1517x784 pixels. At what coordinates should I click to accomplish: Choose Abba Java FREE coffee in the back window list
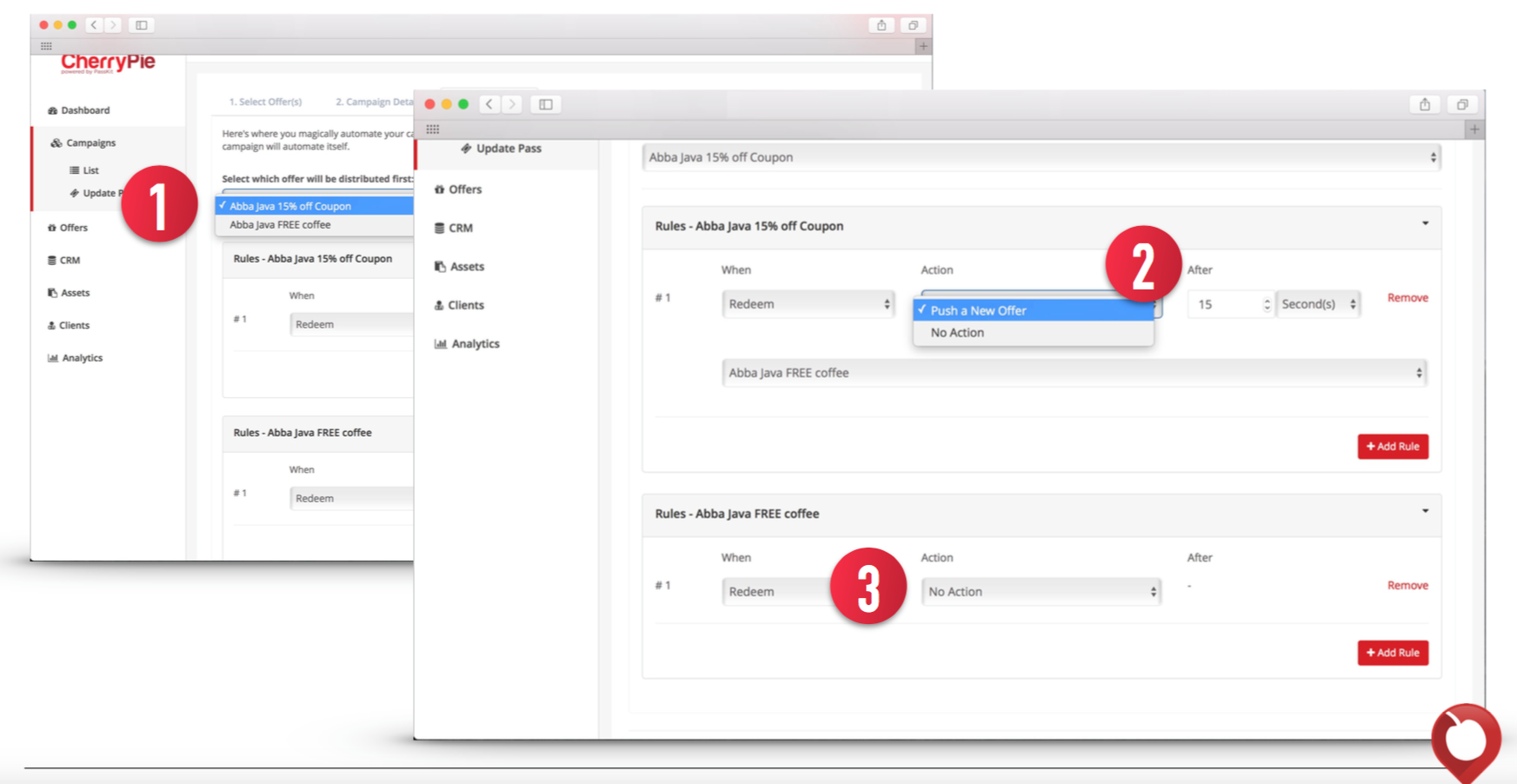coord(315,224)
